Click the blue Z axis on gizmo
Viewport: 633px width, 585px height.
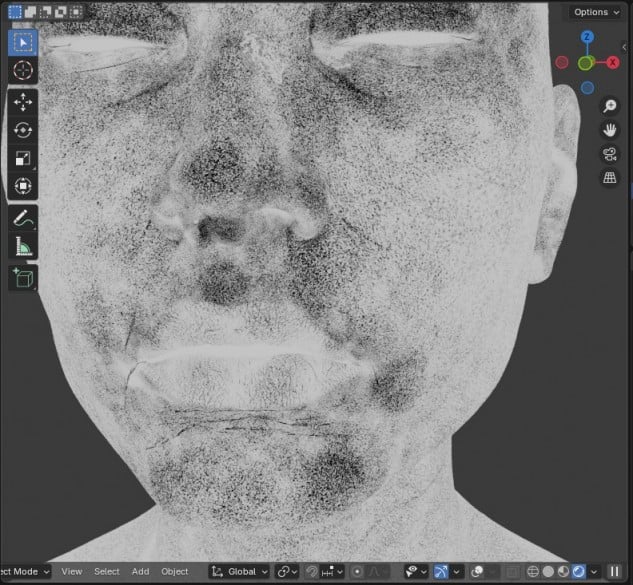(x=588, y=37)
